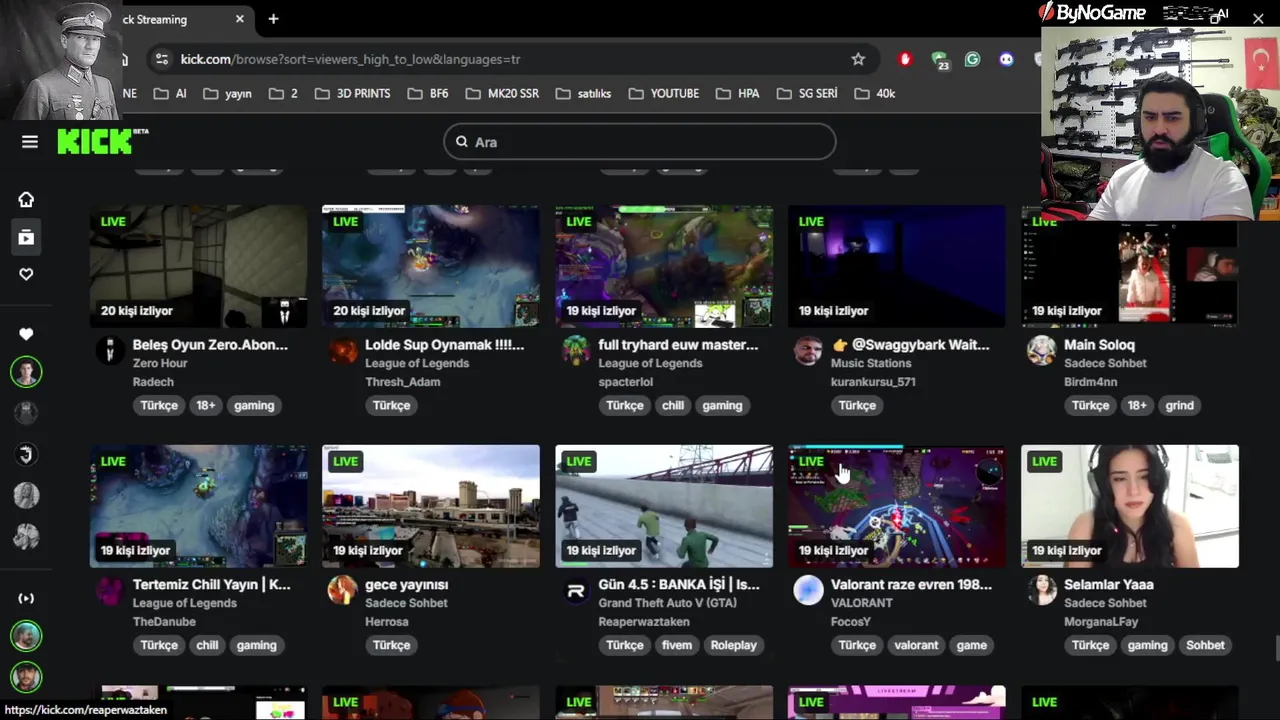Open the VALORANT category link
Viewport: 1280px width, 720px height.
[x=862, y=603]
